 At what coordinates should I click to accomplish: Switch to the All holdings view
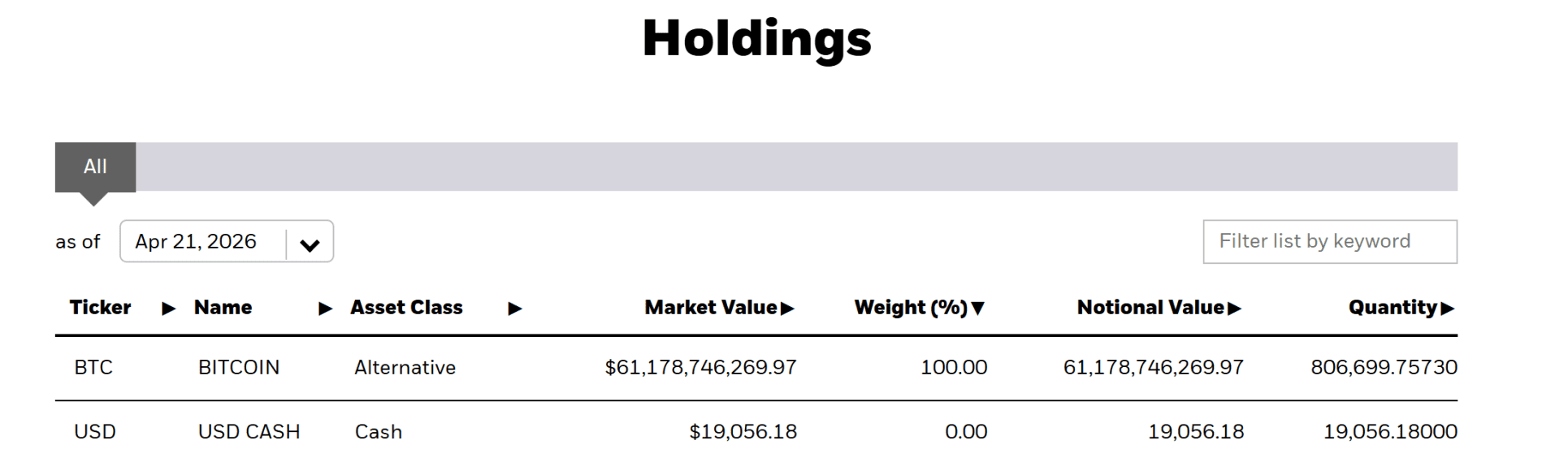click(x=96, y=166)
